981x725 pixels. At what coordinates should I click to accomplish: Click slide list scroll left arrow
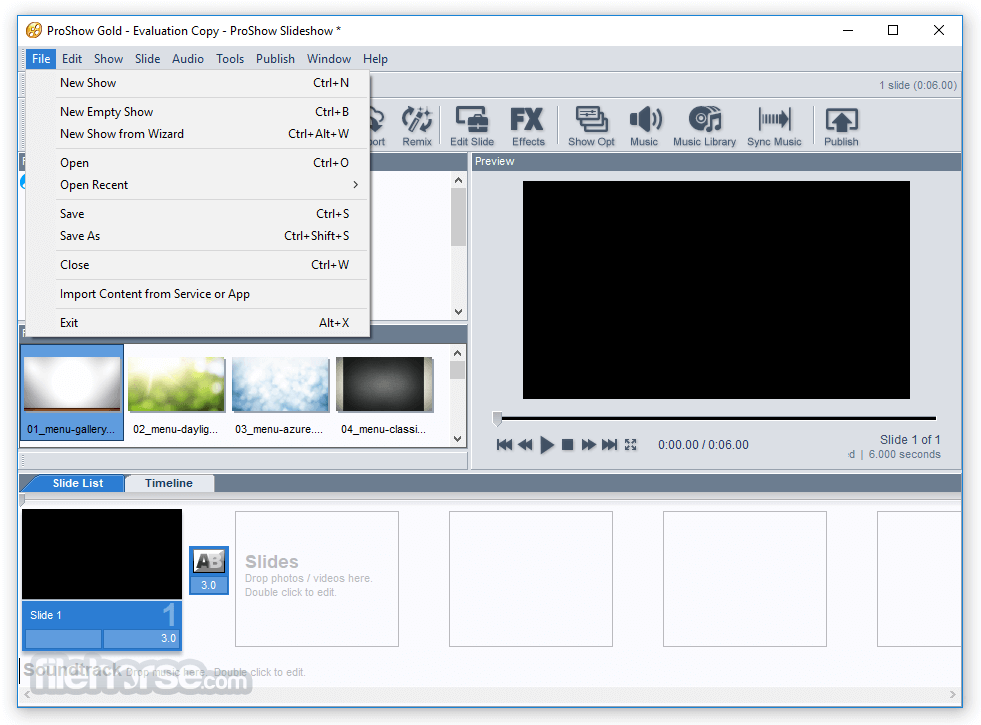pyautogui.click(x=27, y=694)
